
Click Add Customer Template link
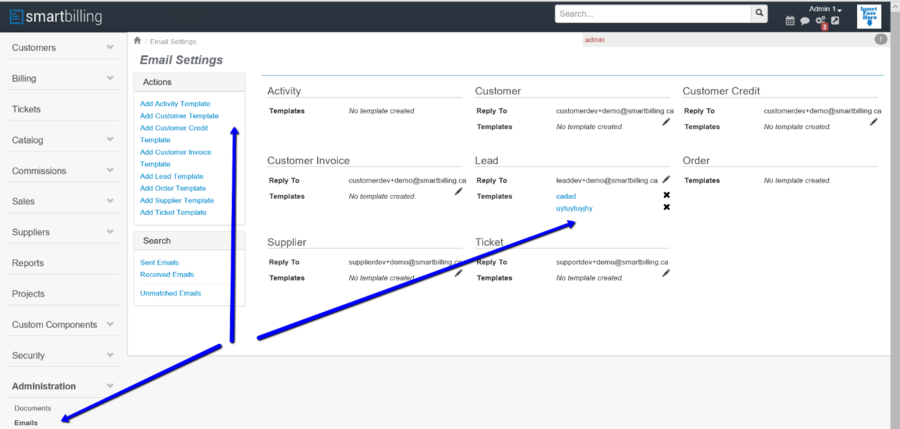point(179,116)
